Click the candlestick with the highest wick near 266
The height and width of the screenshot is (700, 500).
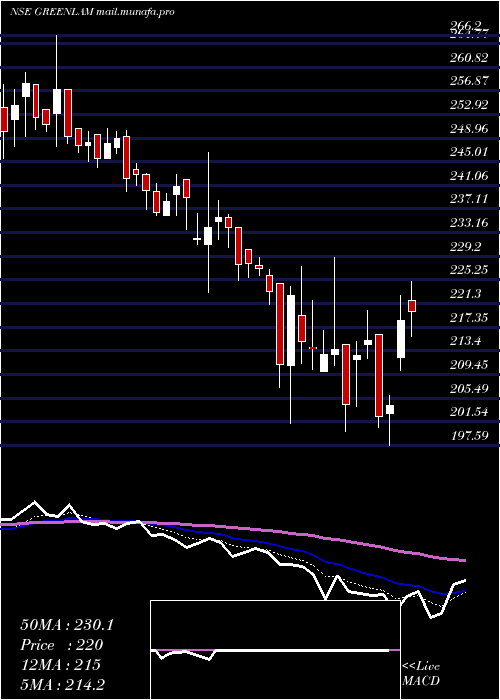[57, 102]
